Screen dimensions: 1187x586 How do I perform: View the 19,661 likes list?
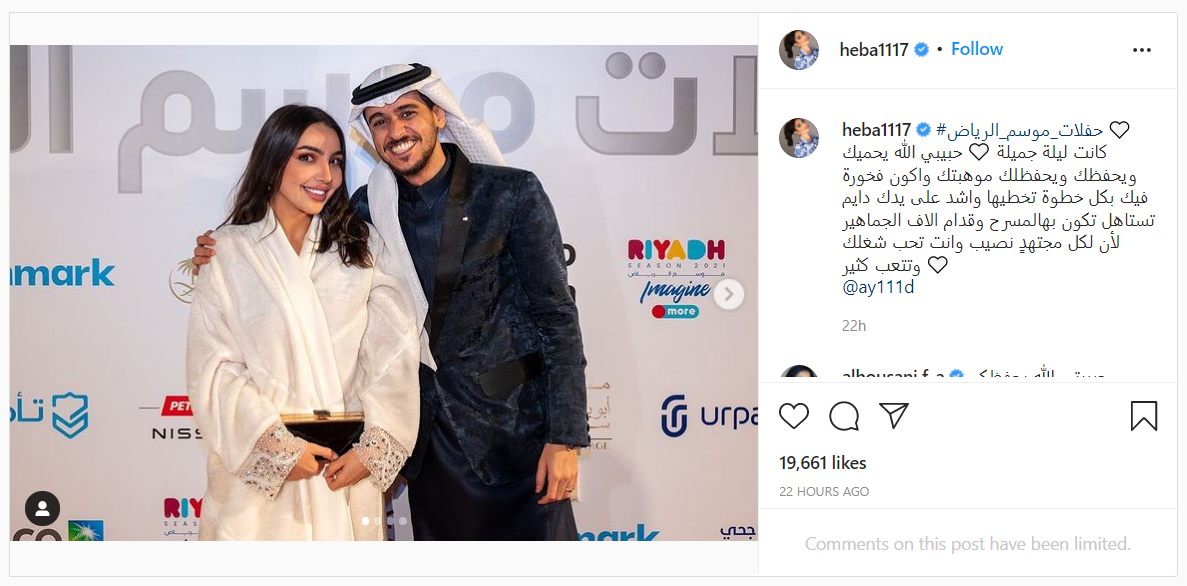[x=823, y=463]
